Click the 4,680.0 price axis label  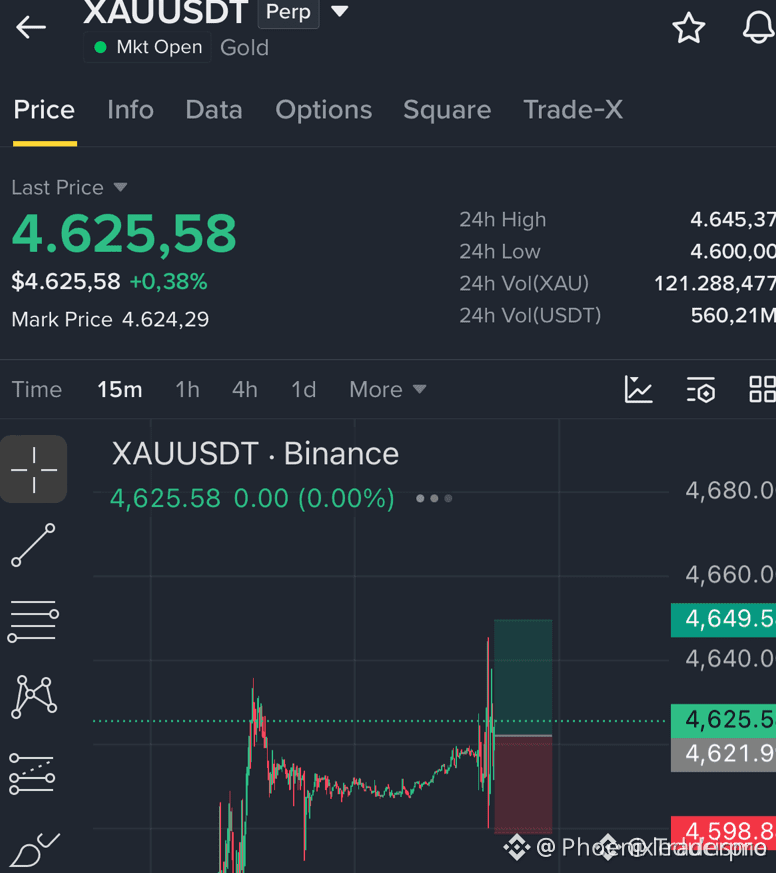(x=730, y=491)
